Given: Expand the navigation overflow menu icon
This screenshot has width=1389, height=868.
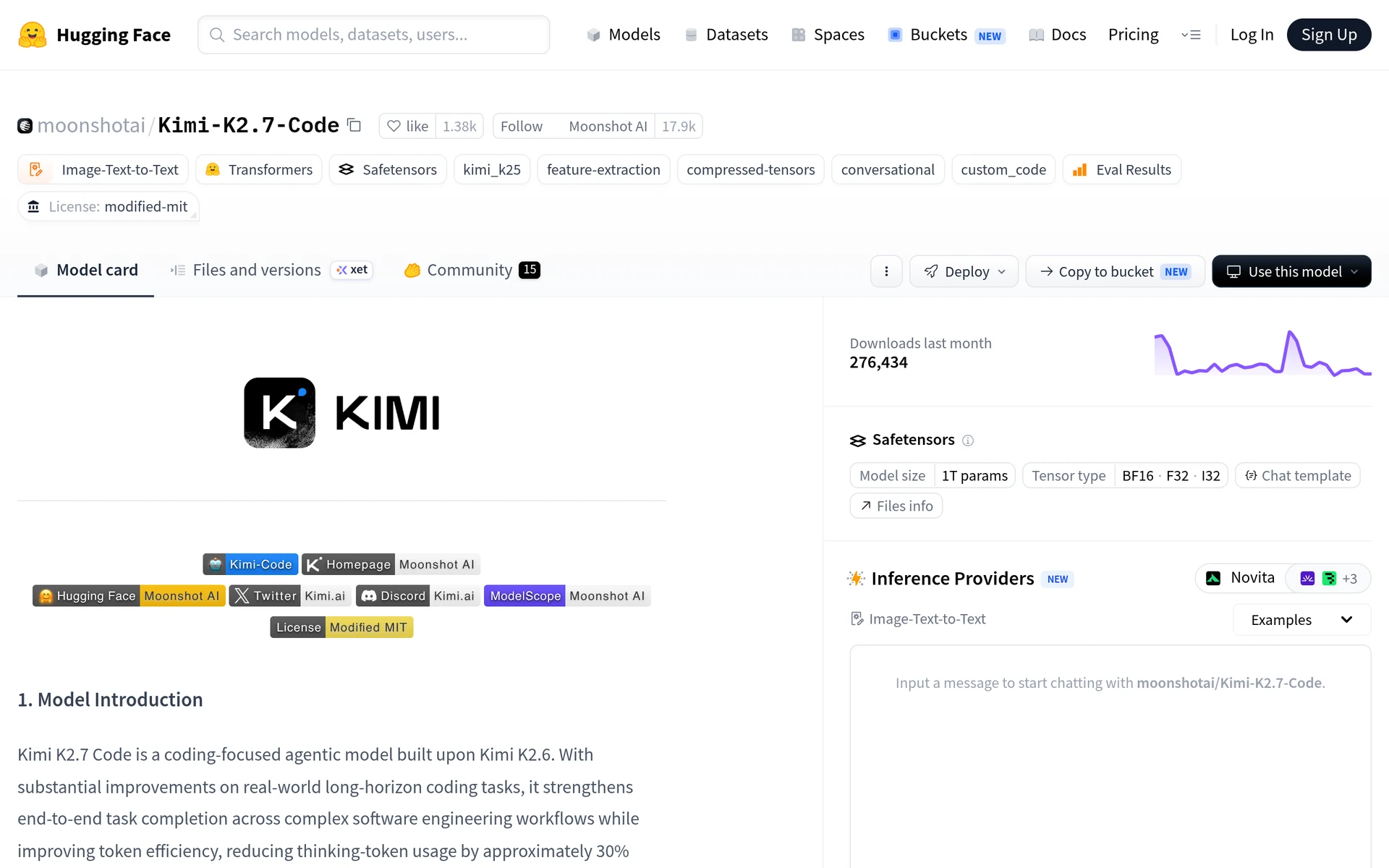Looking at the screenshot, I should point(1191,35).
